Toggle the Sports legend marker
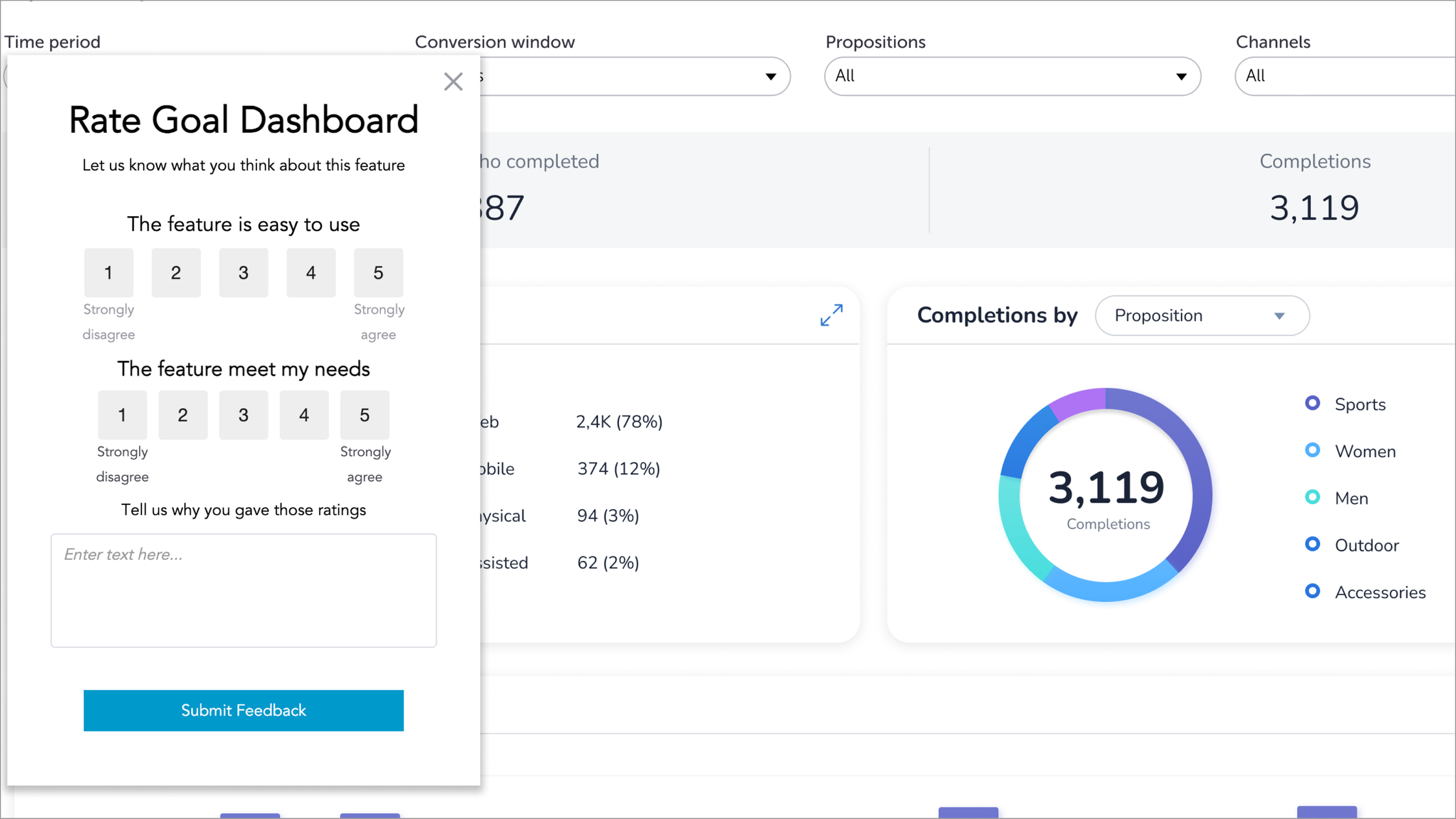 1312,403
